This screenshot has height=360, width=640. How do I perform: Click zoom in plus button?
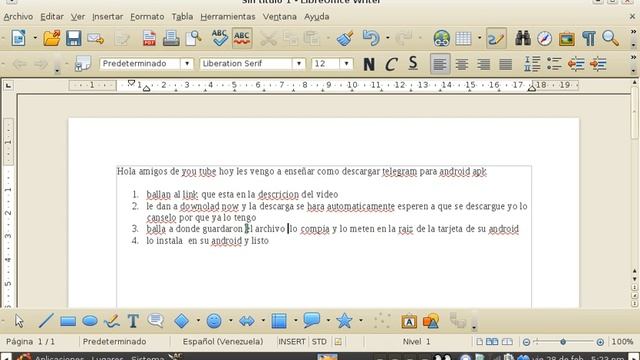[x=600, y=342]
